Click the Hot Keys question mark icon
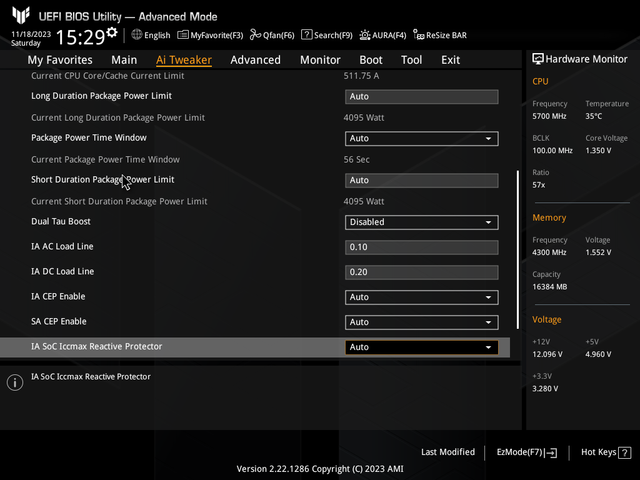The height and width of the screenshot is (480, 640). pos(624,453)
